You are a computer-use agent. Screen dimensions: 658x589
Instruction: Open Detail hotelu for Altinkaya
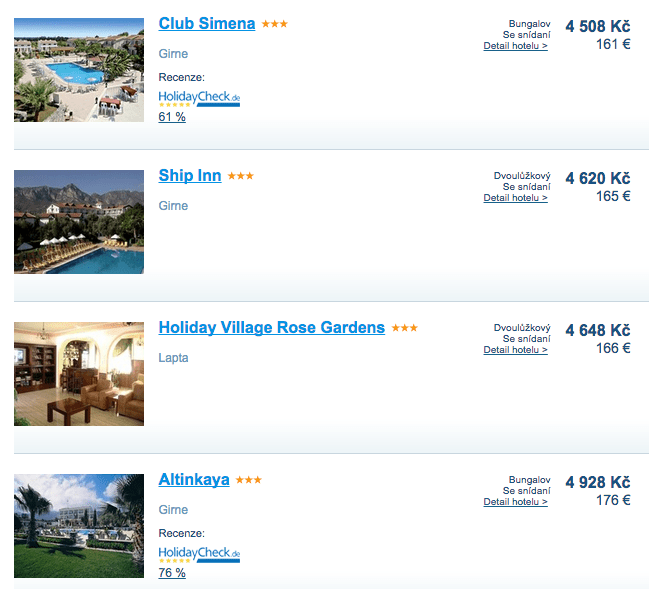point(515,502)
